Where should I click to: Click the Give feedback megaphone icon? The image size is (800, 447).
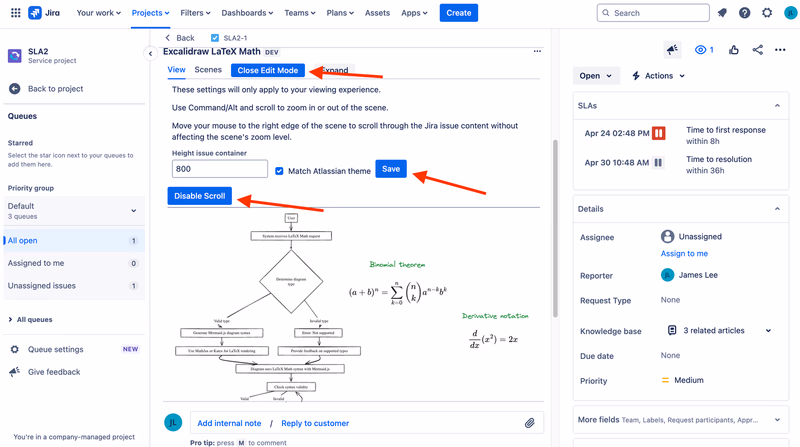click(x=14, y=371)
